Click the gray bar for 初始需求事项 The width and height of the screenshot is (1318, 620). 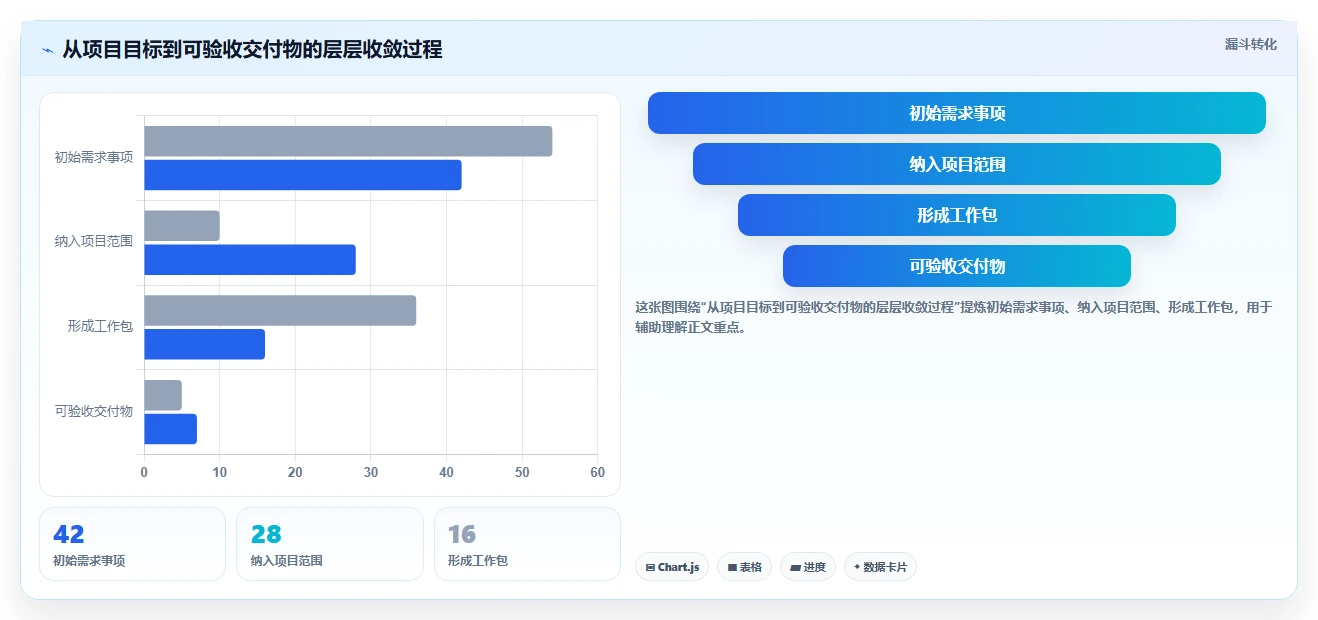click(x=348, y=141)
